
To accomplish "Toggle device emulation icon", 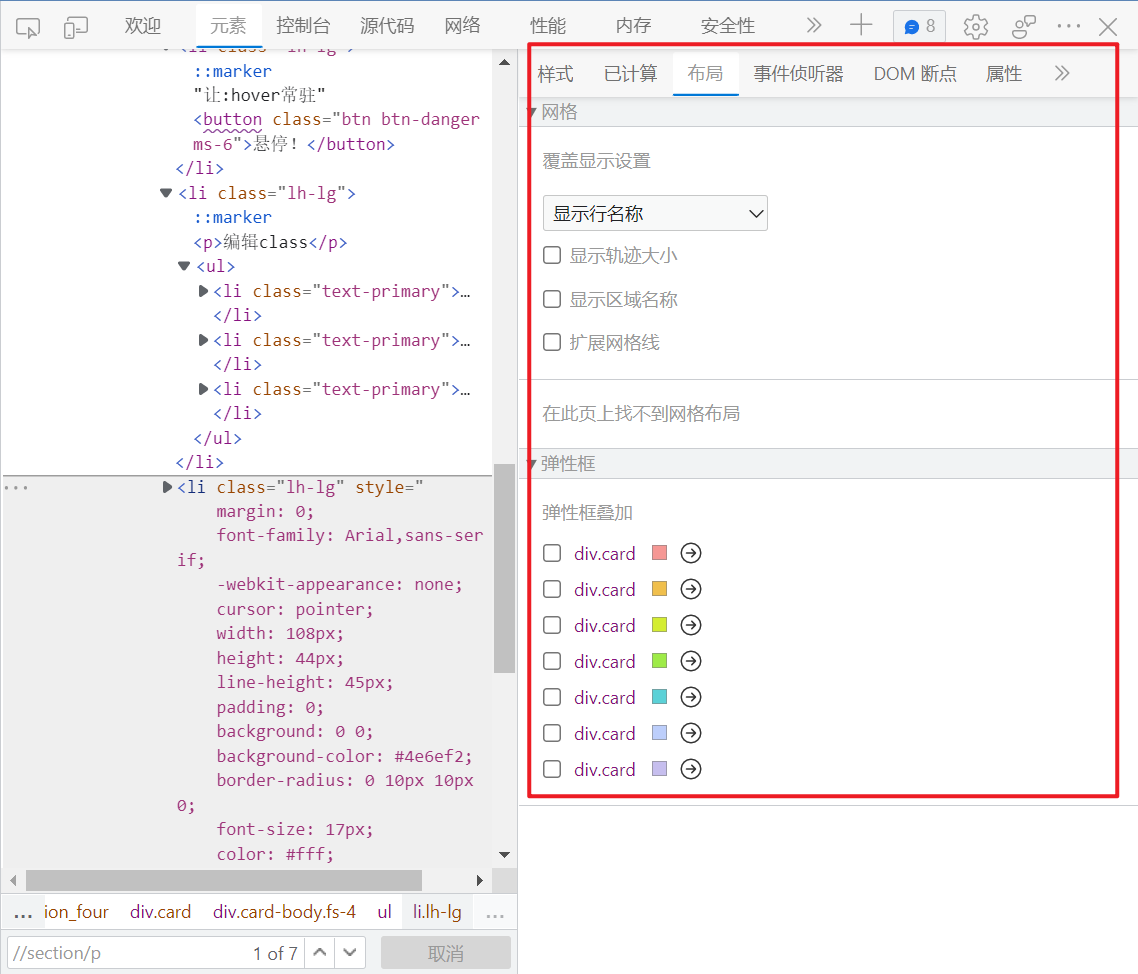I will pos(77,27).
